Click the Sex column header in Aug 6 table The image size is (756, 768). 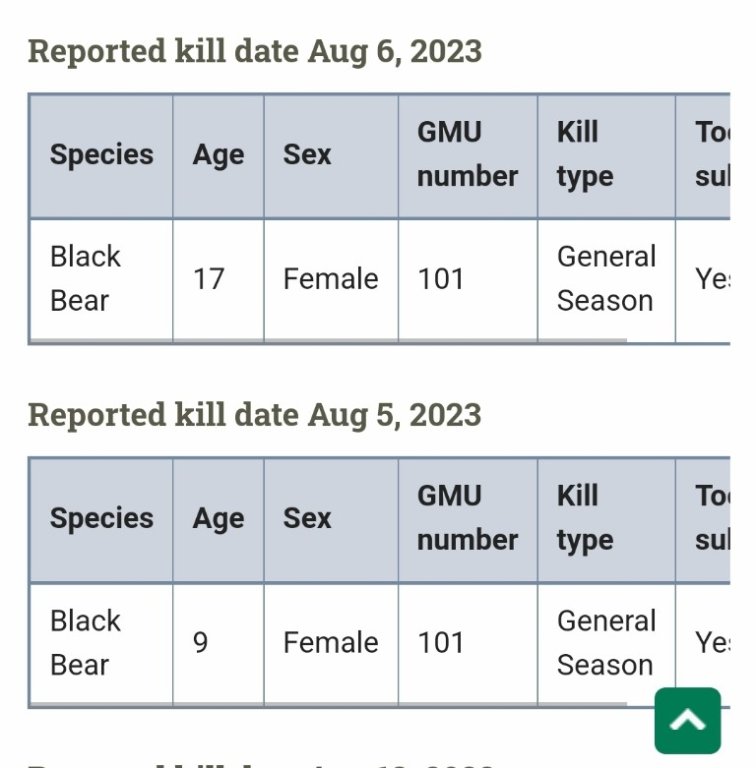pos(306,155)
